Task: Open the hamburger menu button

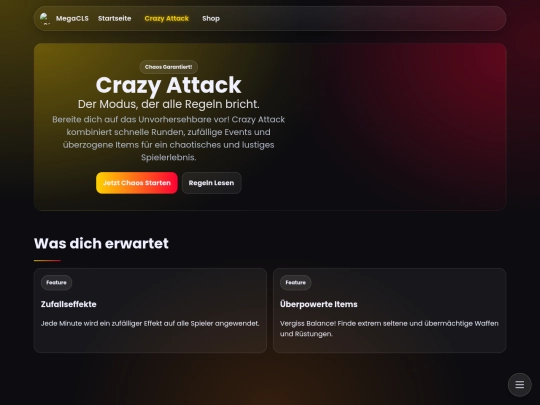Action: [x=520, y=384]
